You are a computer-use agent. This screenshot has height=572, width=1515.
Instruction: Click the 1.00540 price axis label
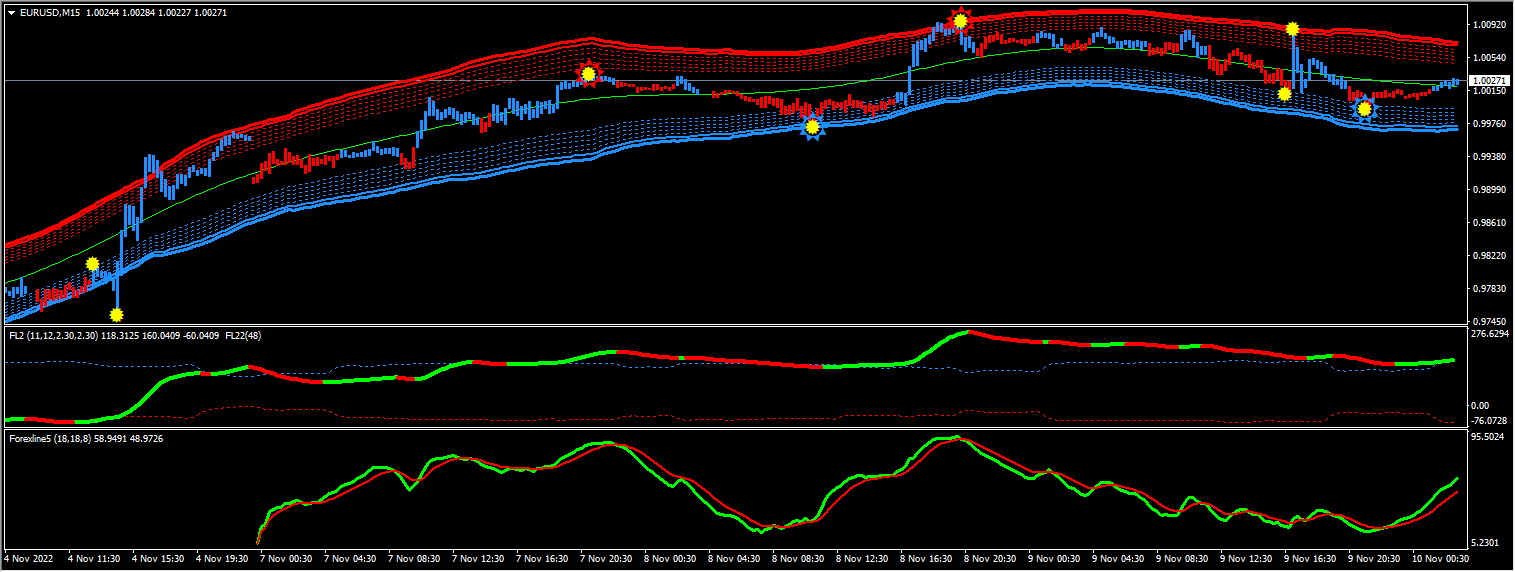[x=1489, y=57]
